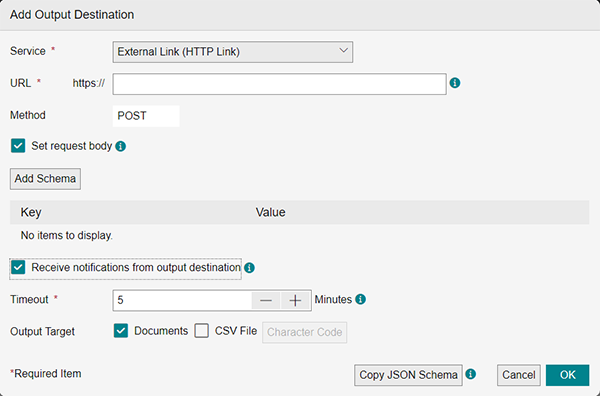Cancel the Add Output Destination dialog
The image size is (600, 396).
coord(518,375)
